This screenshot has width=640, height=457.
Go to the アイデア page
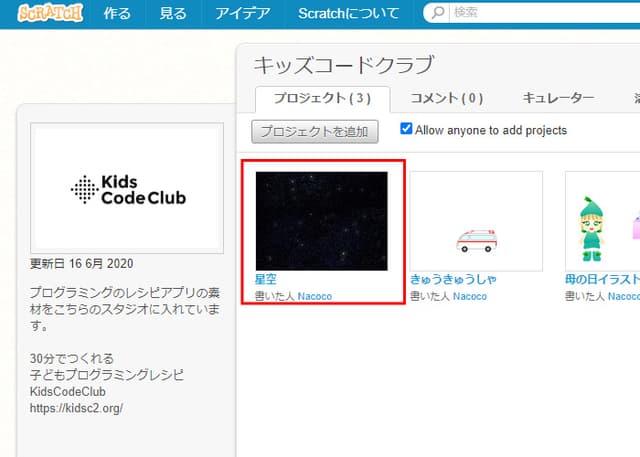point(241,14)
